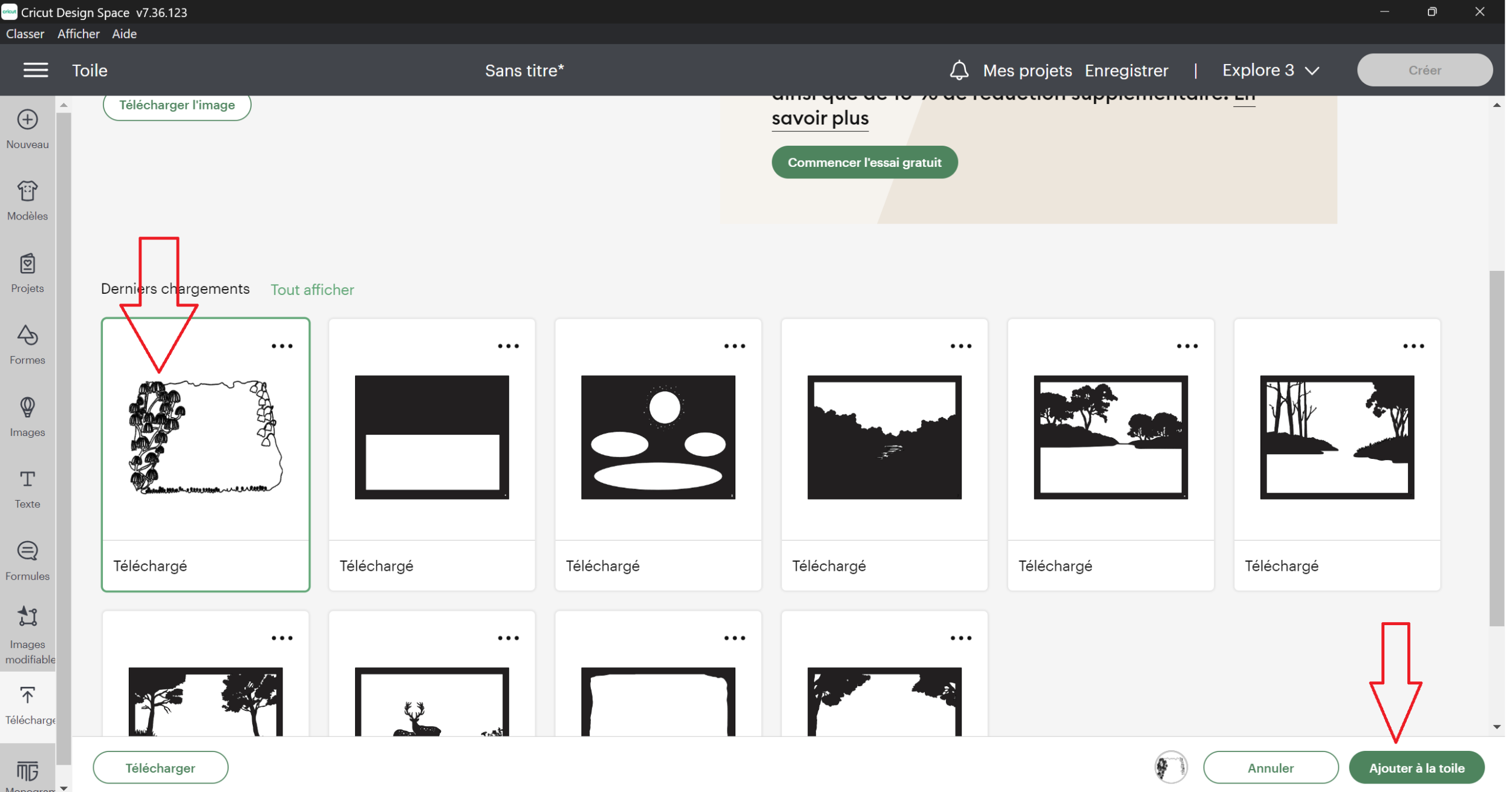Select the mushroom frame thumbnail

point(206,437)
